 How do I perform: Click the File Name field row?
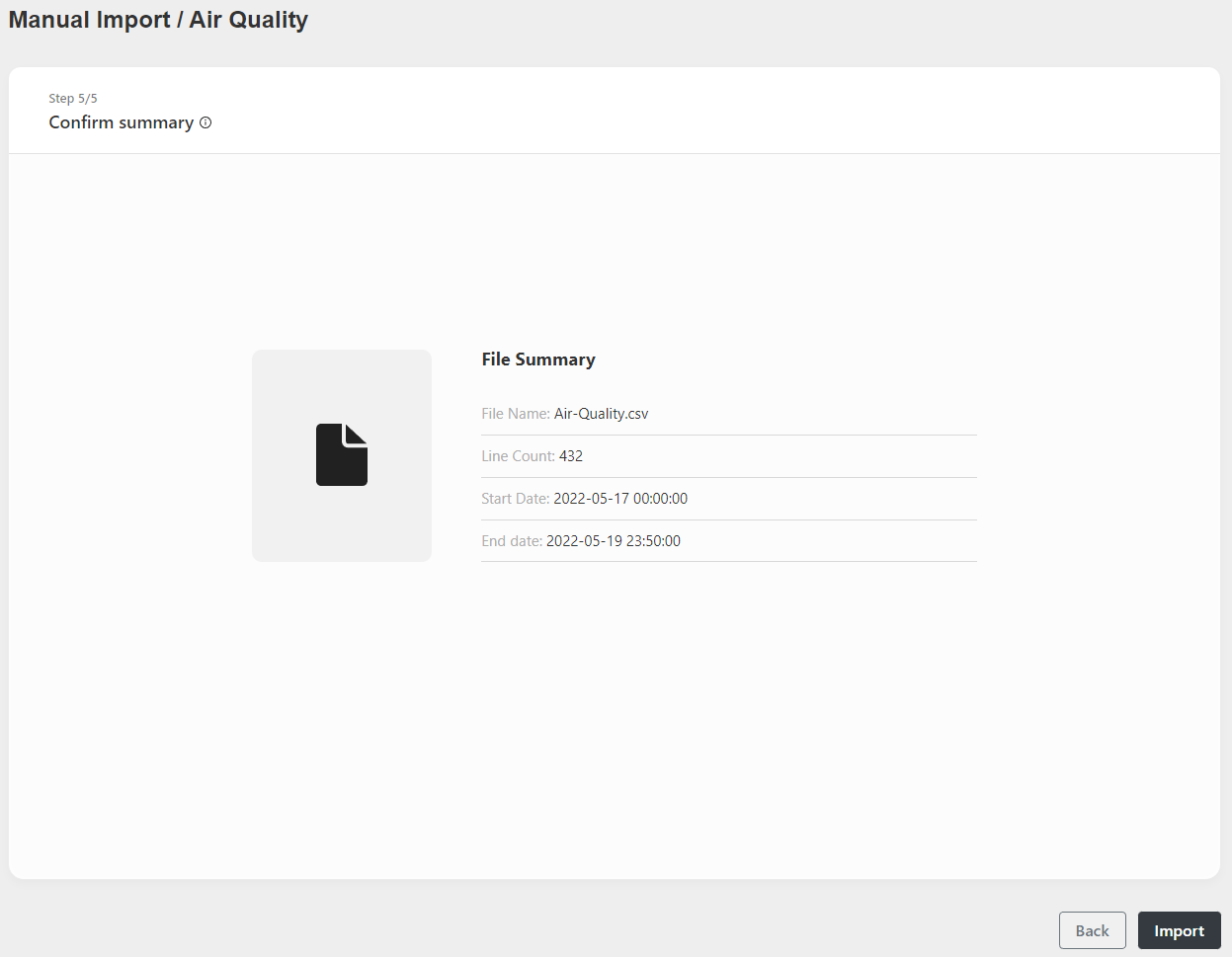pos(728,413)
